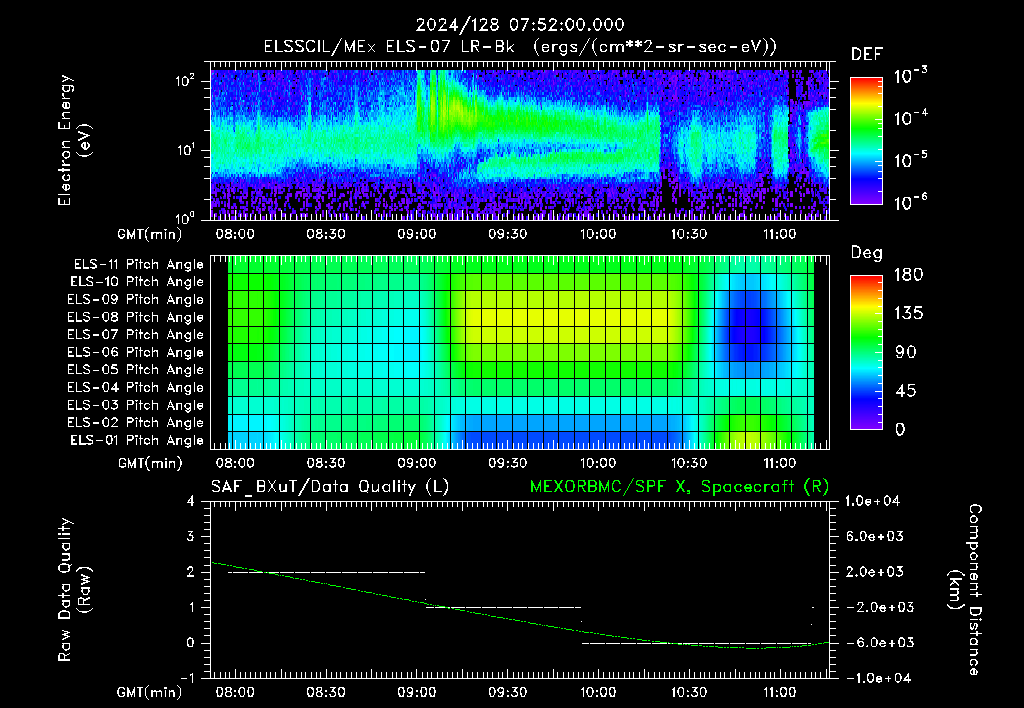The width and height of the screenshot is (1024, 708).
Task: Select the Component Distance (km) axis label
Action: pyautogui.click(x=965, y=590)
